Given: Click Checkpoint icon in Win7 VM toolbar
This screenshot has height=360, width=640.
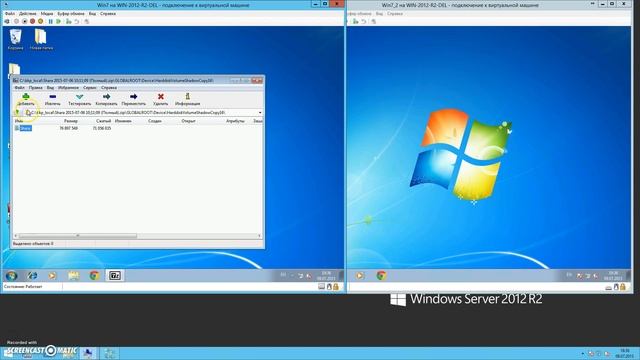Looking at the screenshot, I should 69,21.
